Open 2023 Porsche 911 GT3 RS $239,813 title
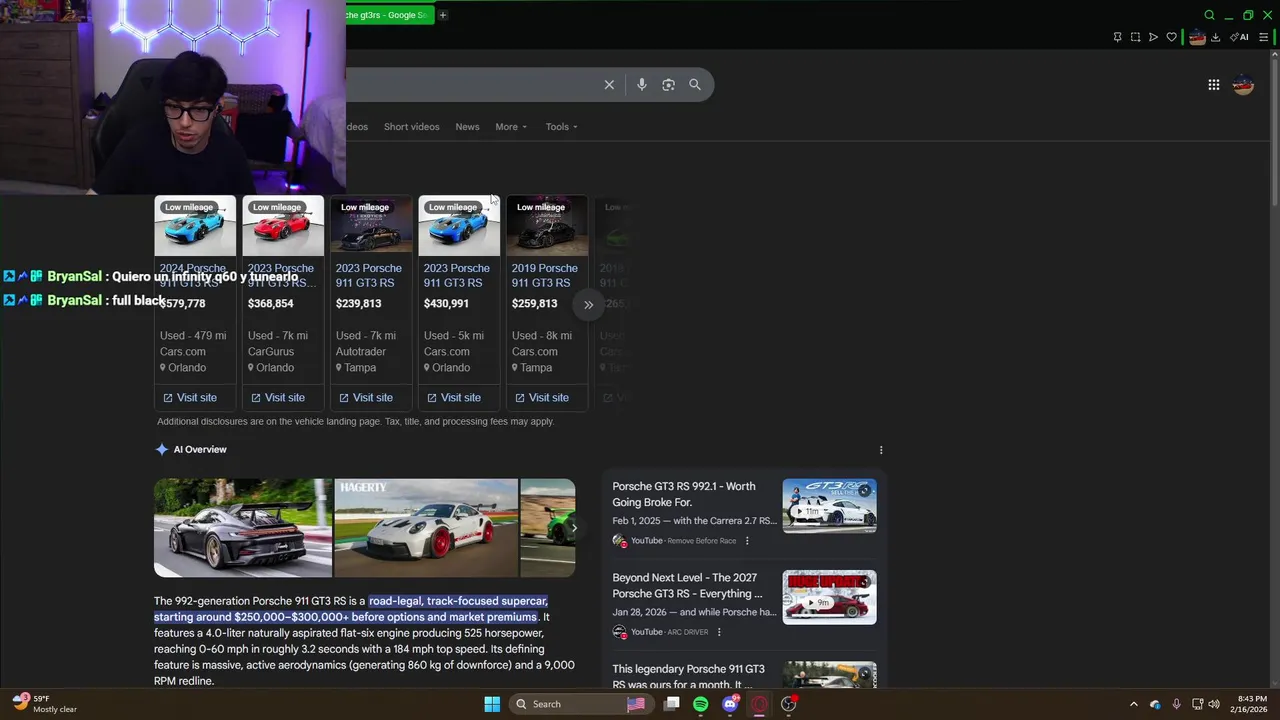Image resolution: width=1280 pixels, height=720 pixels. pyautogui.click(x=369, y=275)
